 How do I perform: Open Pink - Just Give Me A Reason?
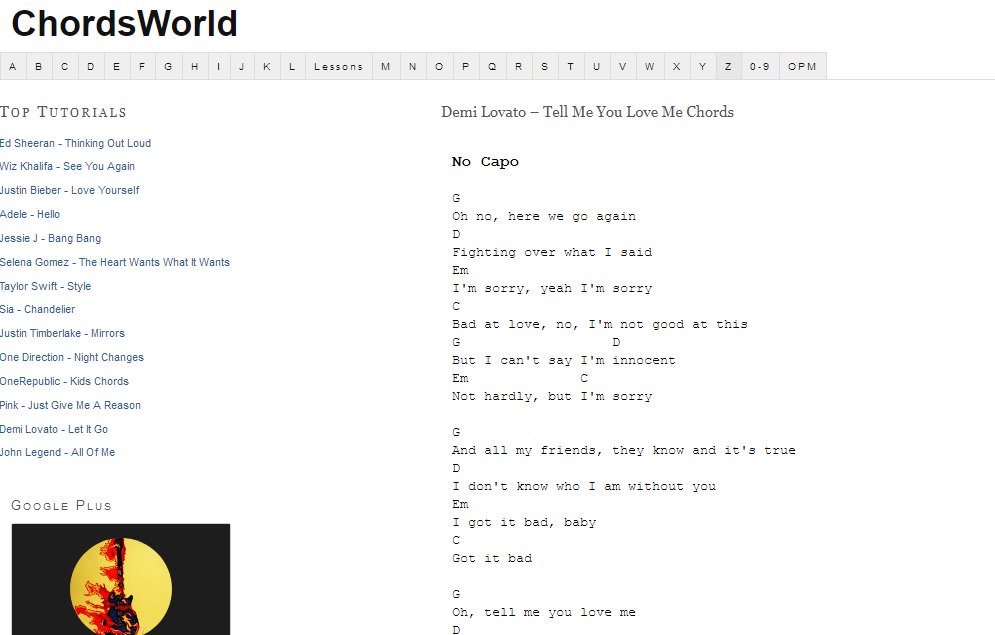(70, 405)
